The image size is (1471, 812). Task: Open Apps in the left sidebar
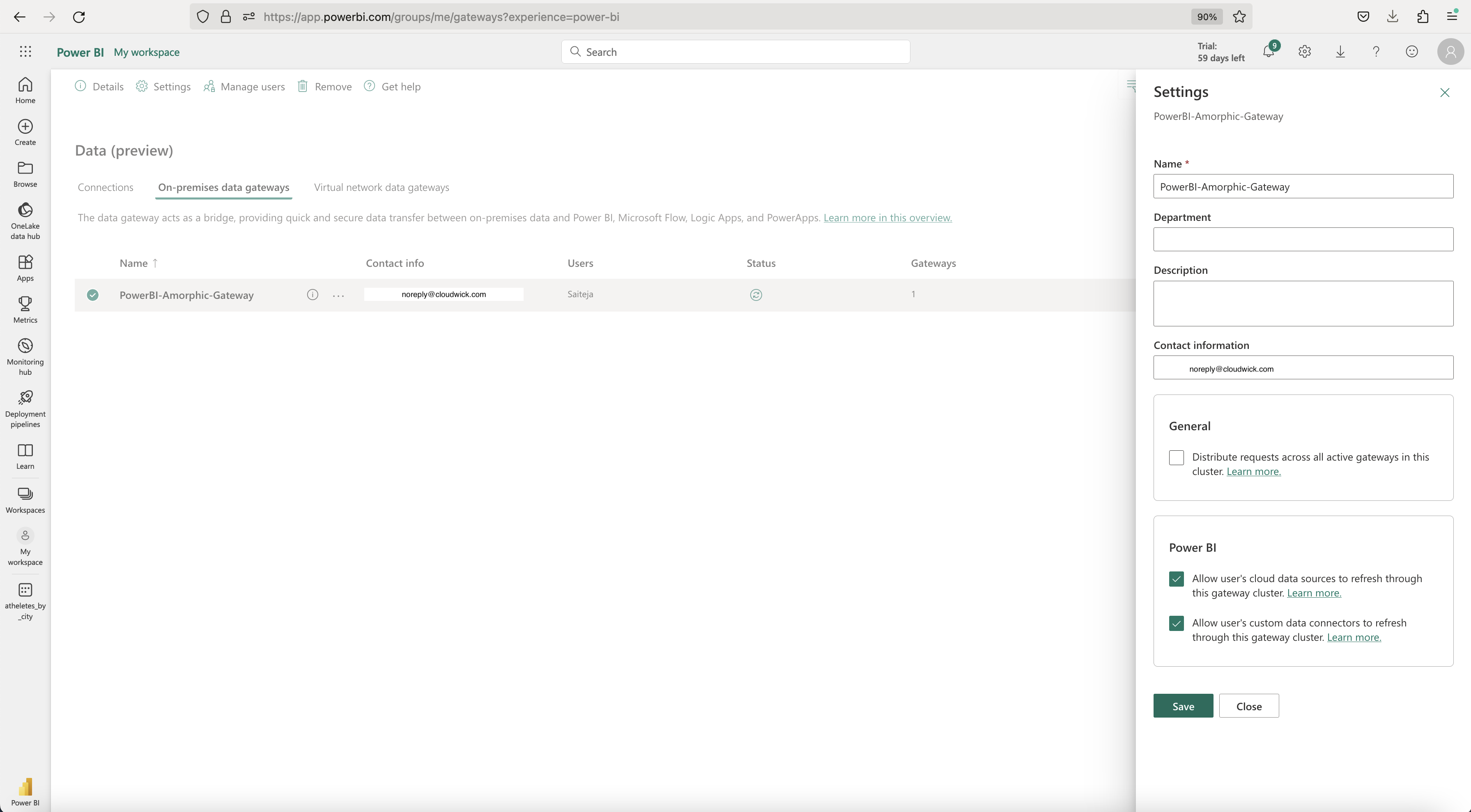(25, 268)
